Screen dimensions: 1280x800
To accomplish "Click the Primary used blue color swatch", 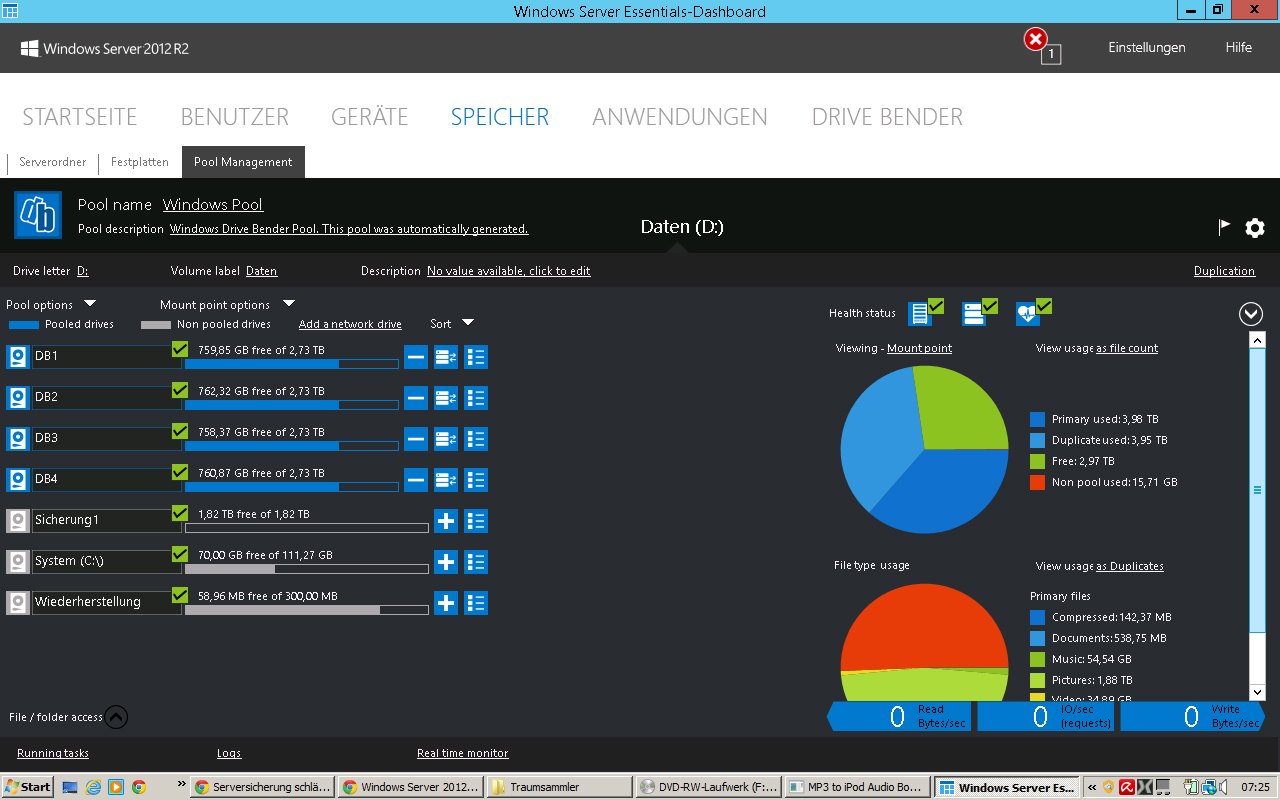I will tap(1038, 420).
